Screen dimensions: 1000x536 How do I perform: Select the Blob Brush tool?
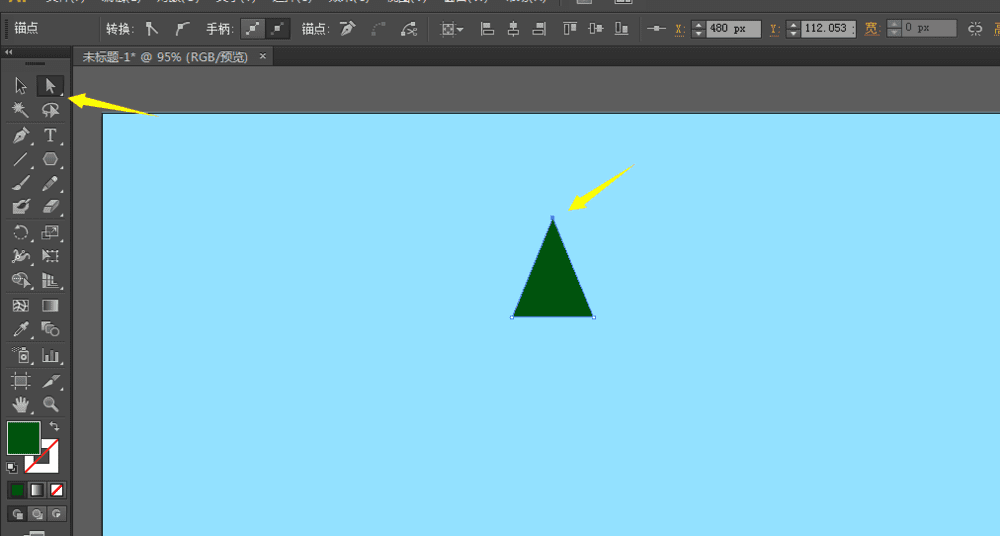click(x=20, y=207)
